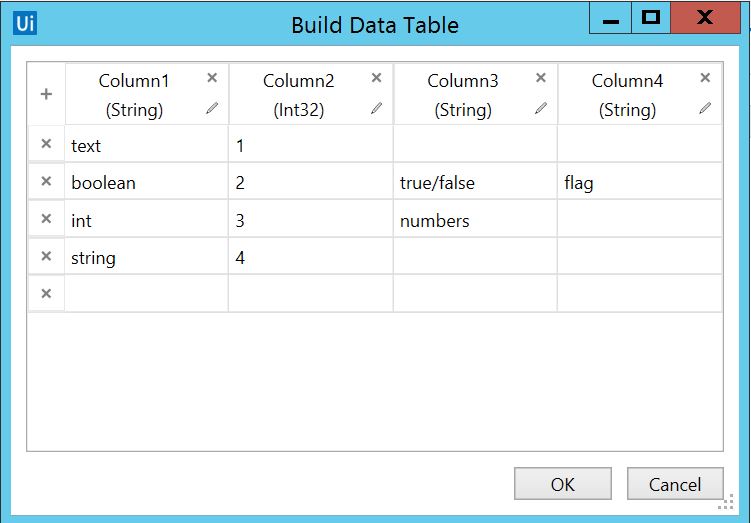Delete Column1 using its X icon
The width and height of the screenshot is (751, 523).
(x=212, y=78)
